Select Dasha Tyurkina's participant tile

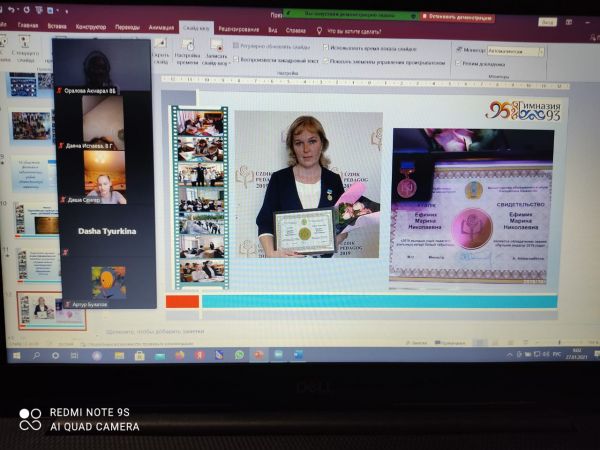coord(104,231)
